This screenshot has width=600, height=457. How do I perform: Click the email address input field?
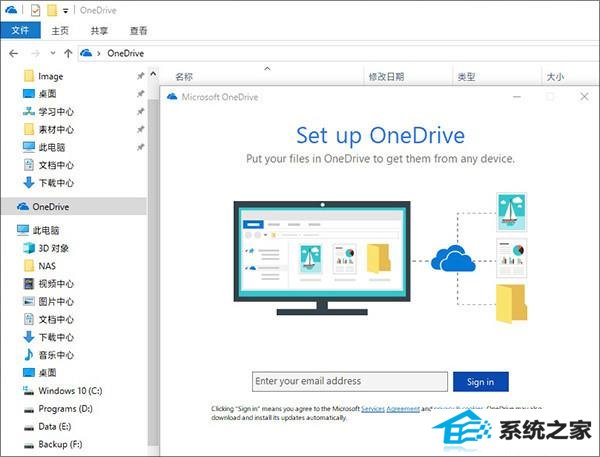click(350, 381)
